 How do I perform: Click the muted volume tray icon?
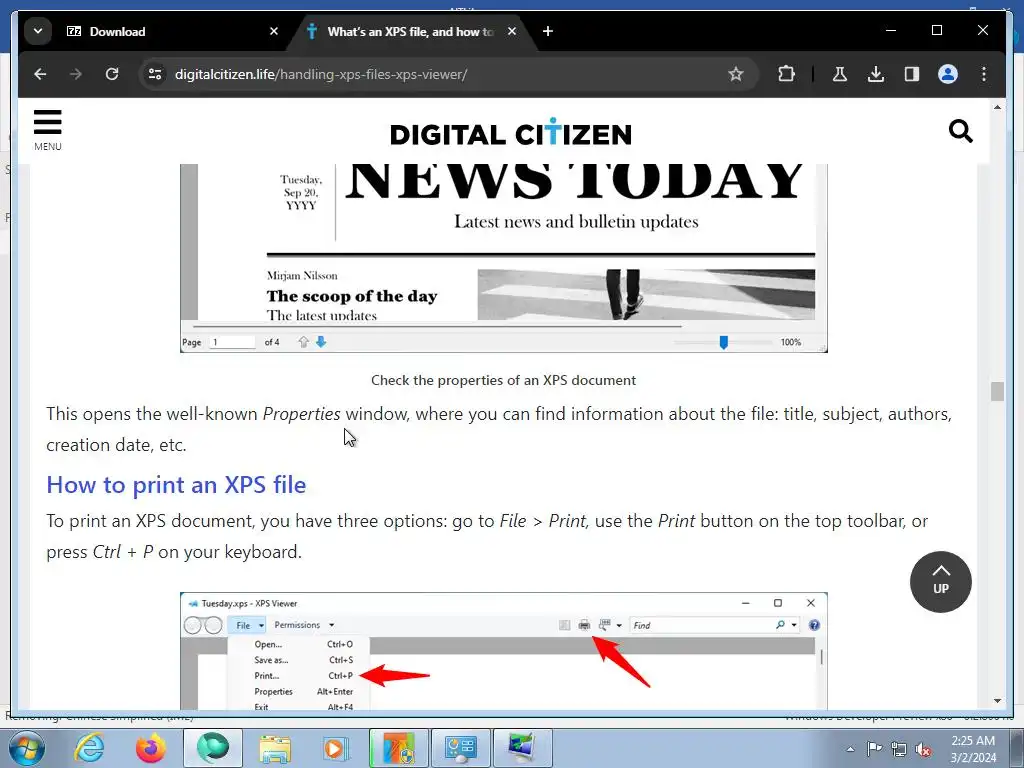pos(923,748)
